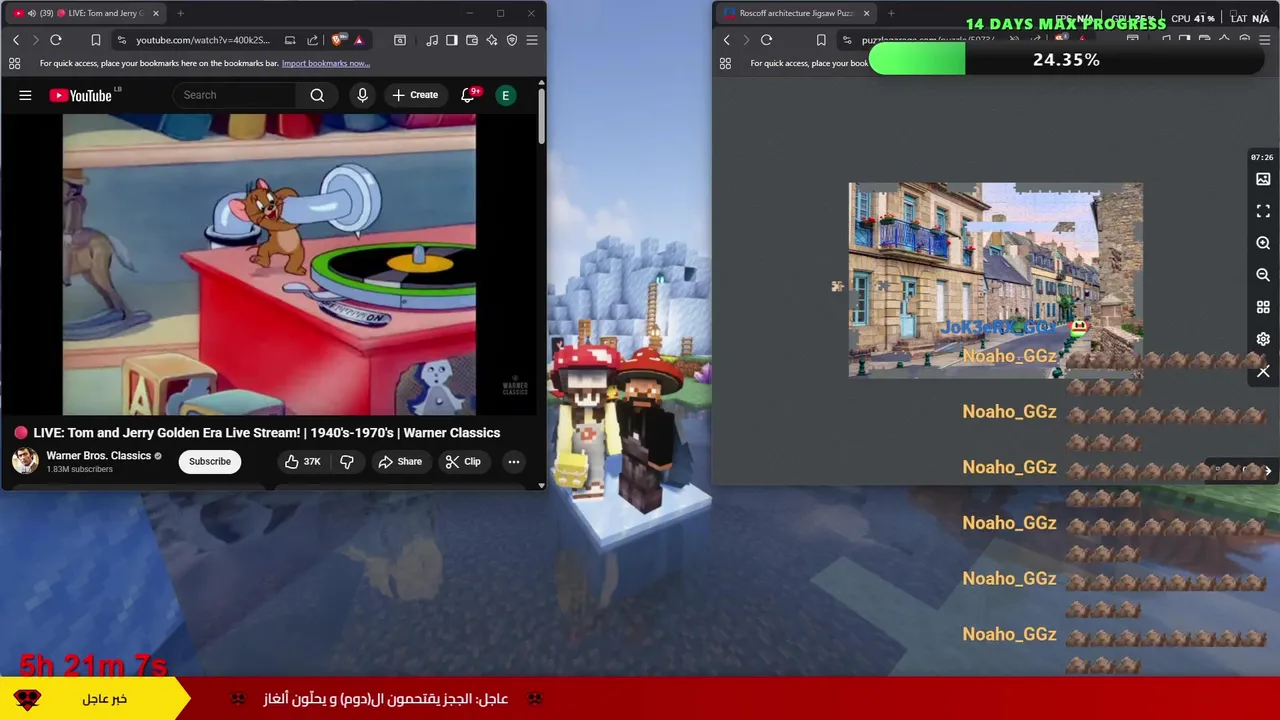Open the tab search icon in YouTube window toolbar
1280x720 pixels.
(400, 40)
